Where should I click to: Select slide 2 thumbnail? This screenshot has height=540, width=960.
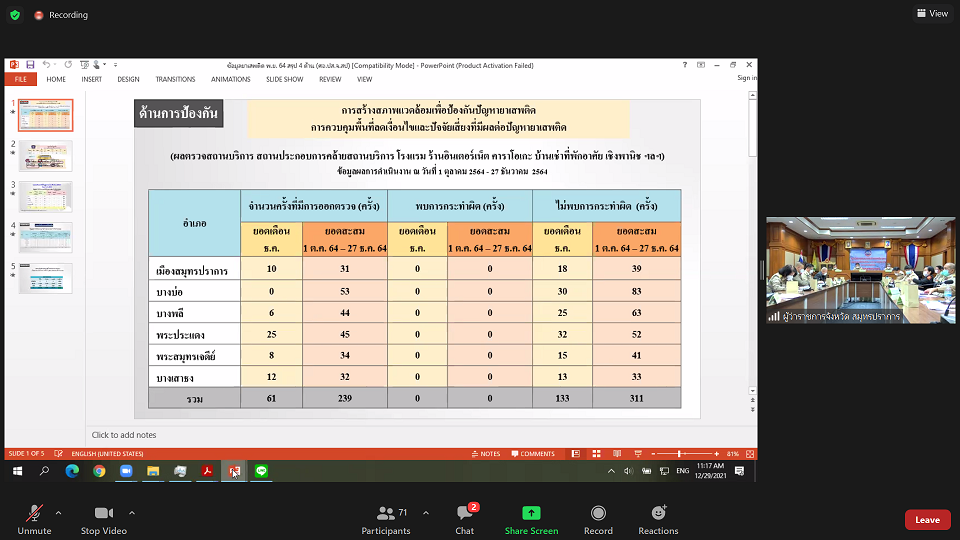(x=45, y=156)
